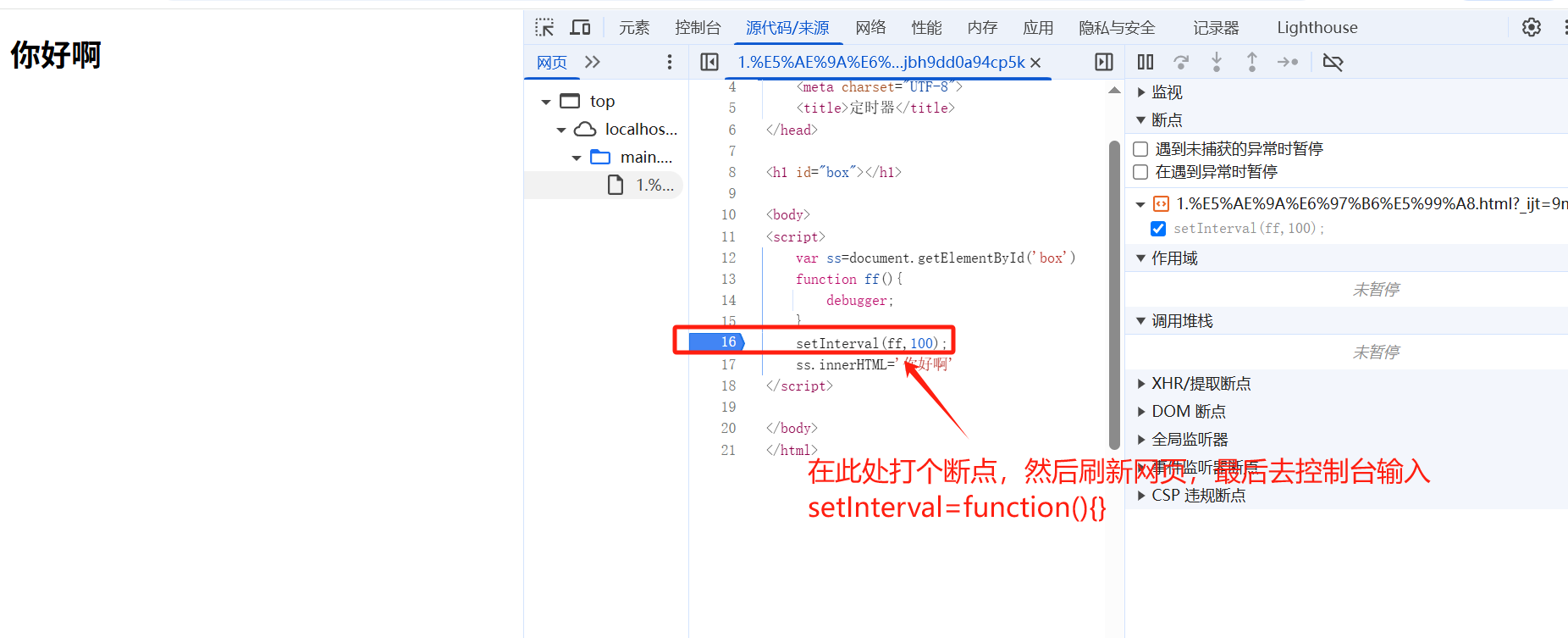
Task: Uncheck the setInterval(ff,100) breakpoint checkbox
Action: pos(1158,229)
